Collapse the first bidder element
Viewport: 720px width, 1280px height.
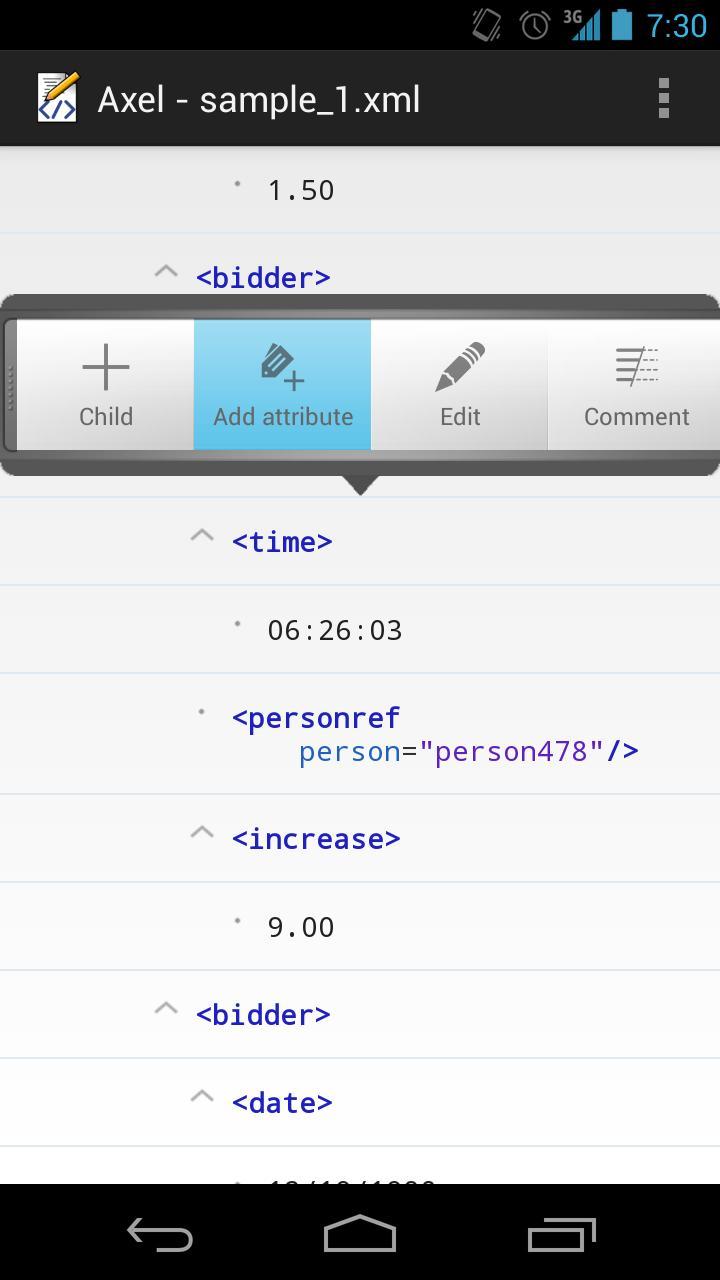click(166, 270)
